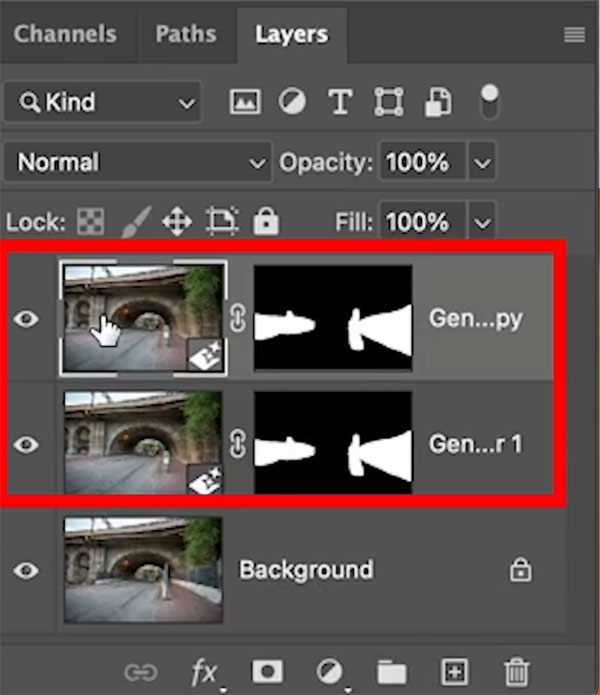Filter for shape layers icon
The height and width of the screenshot is (695, 600).
(389, 102)
